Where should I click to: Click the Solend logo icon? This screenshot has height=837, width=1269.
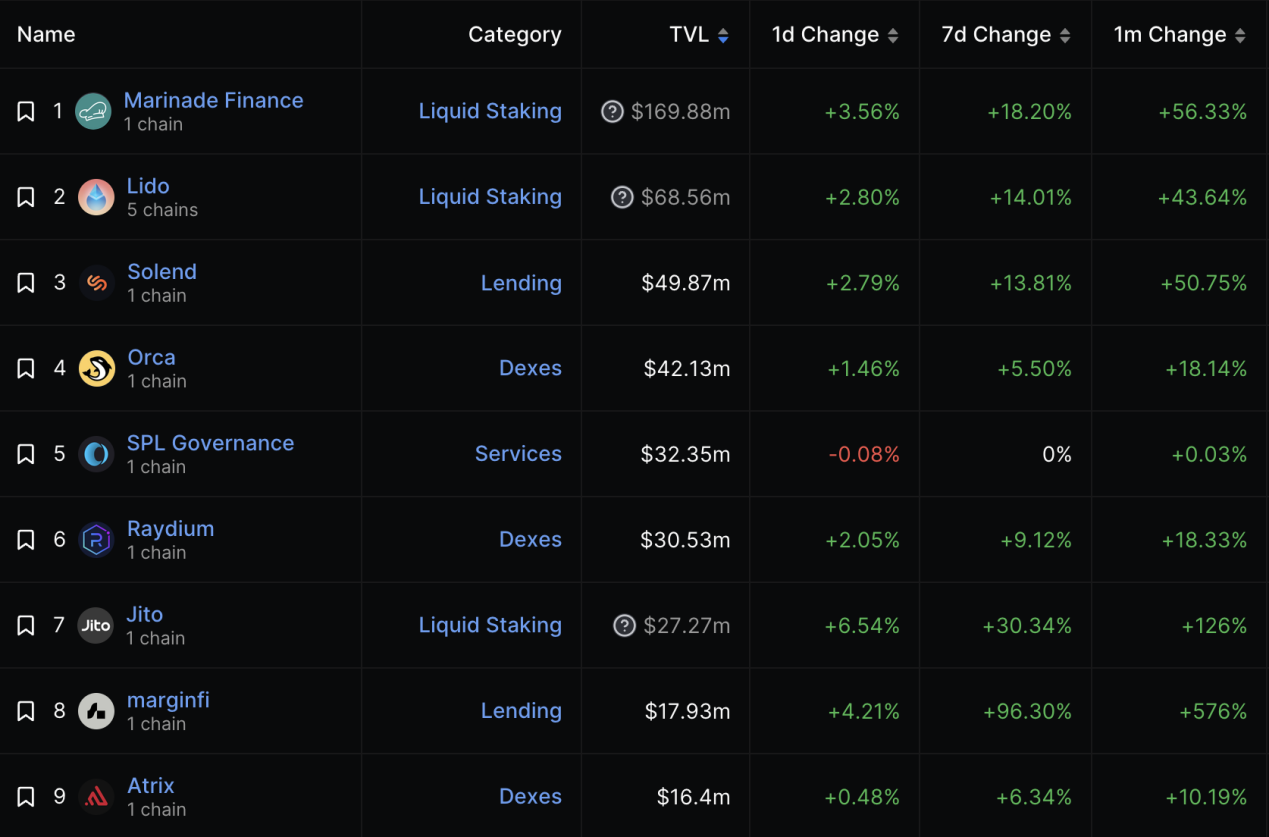click(x=96, y=283)
